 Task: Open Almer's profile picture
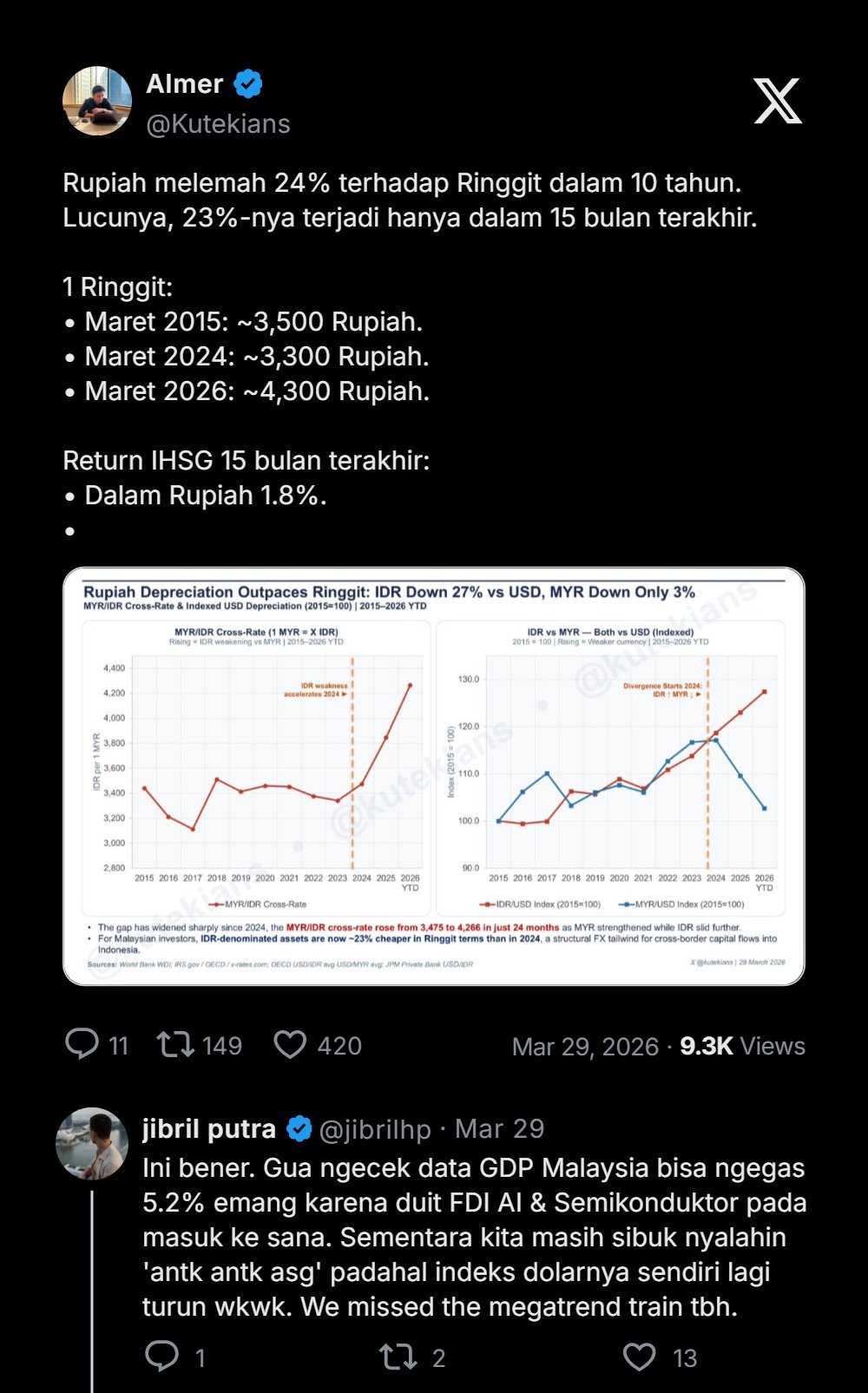(97, 101)
